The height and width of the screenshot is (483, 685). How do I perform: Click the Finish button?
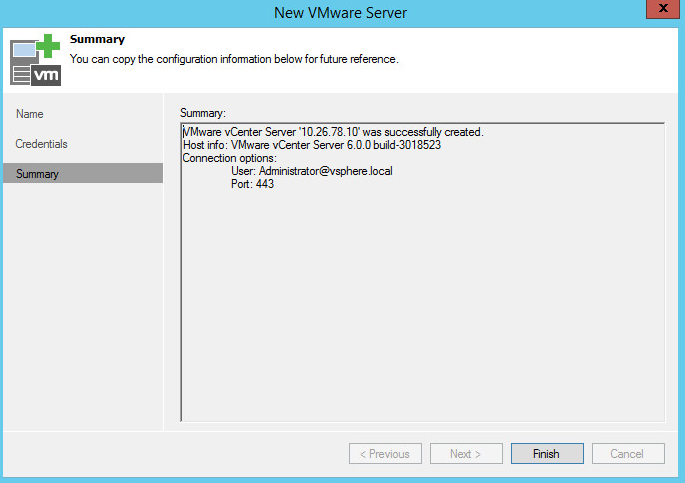(x=547, y=453)
